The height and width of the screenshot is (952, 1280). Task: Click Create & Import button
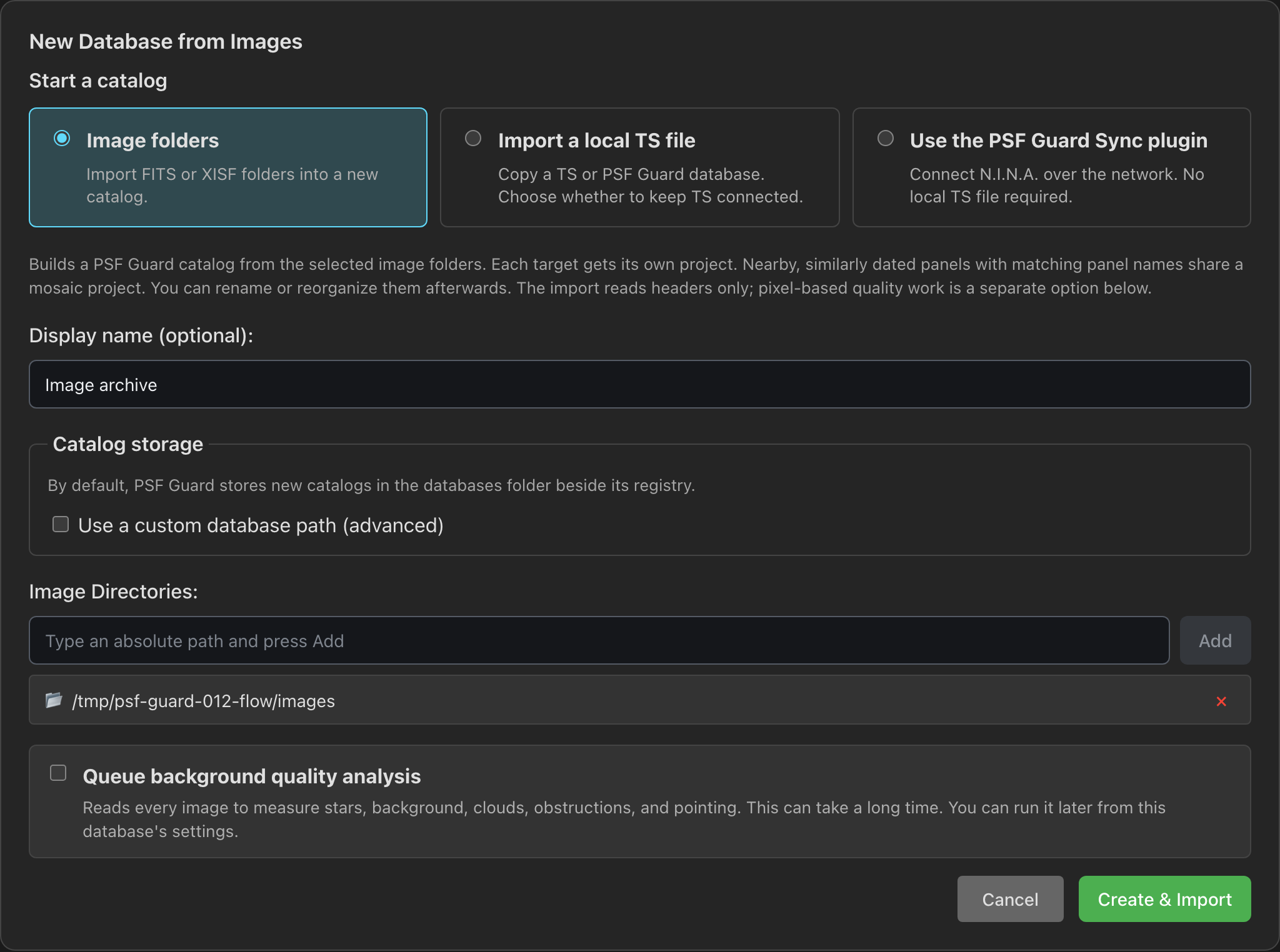point(1164,899)
